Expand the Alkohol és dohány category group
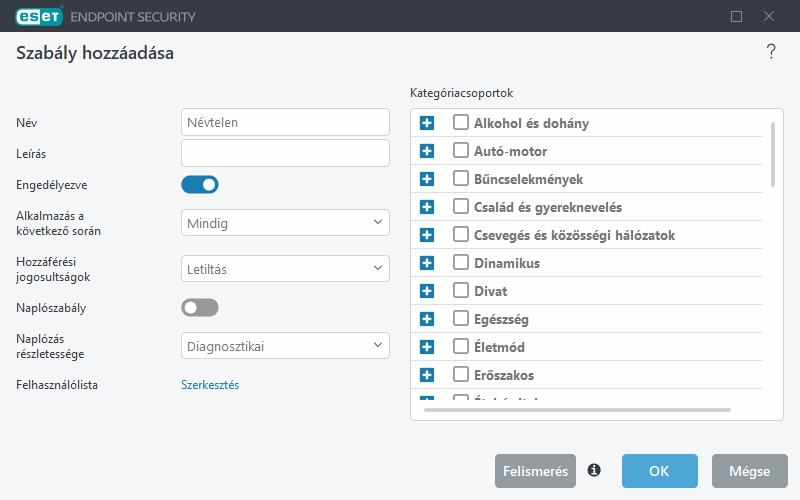The image size is (800, 500). [x=427, y=123]
